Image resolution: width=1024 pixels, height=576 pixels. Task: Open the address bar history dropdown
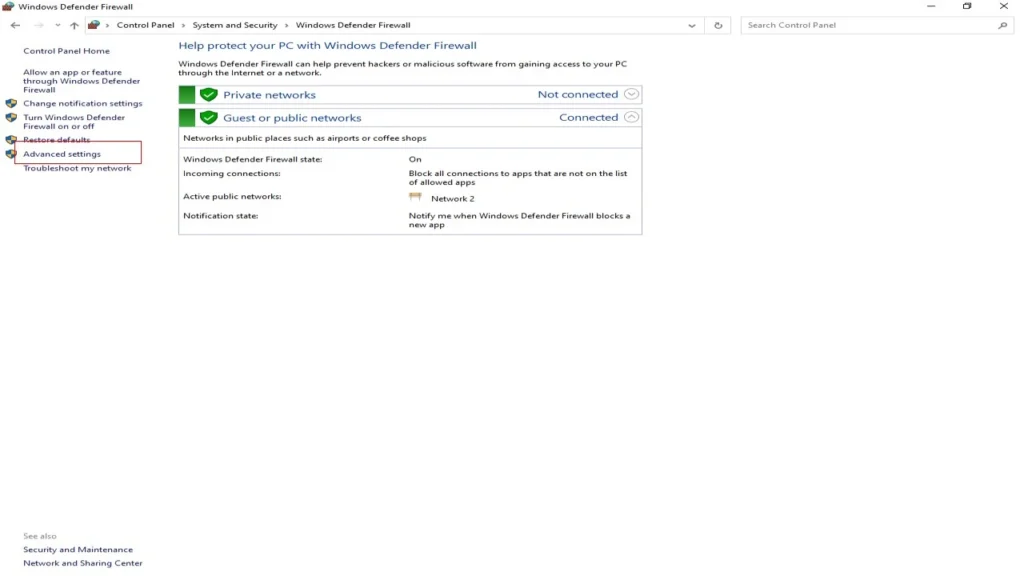click(692, 25)
